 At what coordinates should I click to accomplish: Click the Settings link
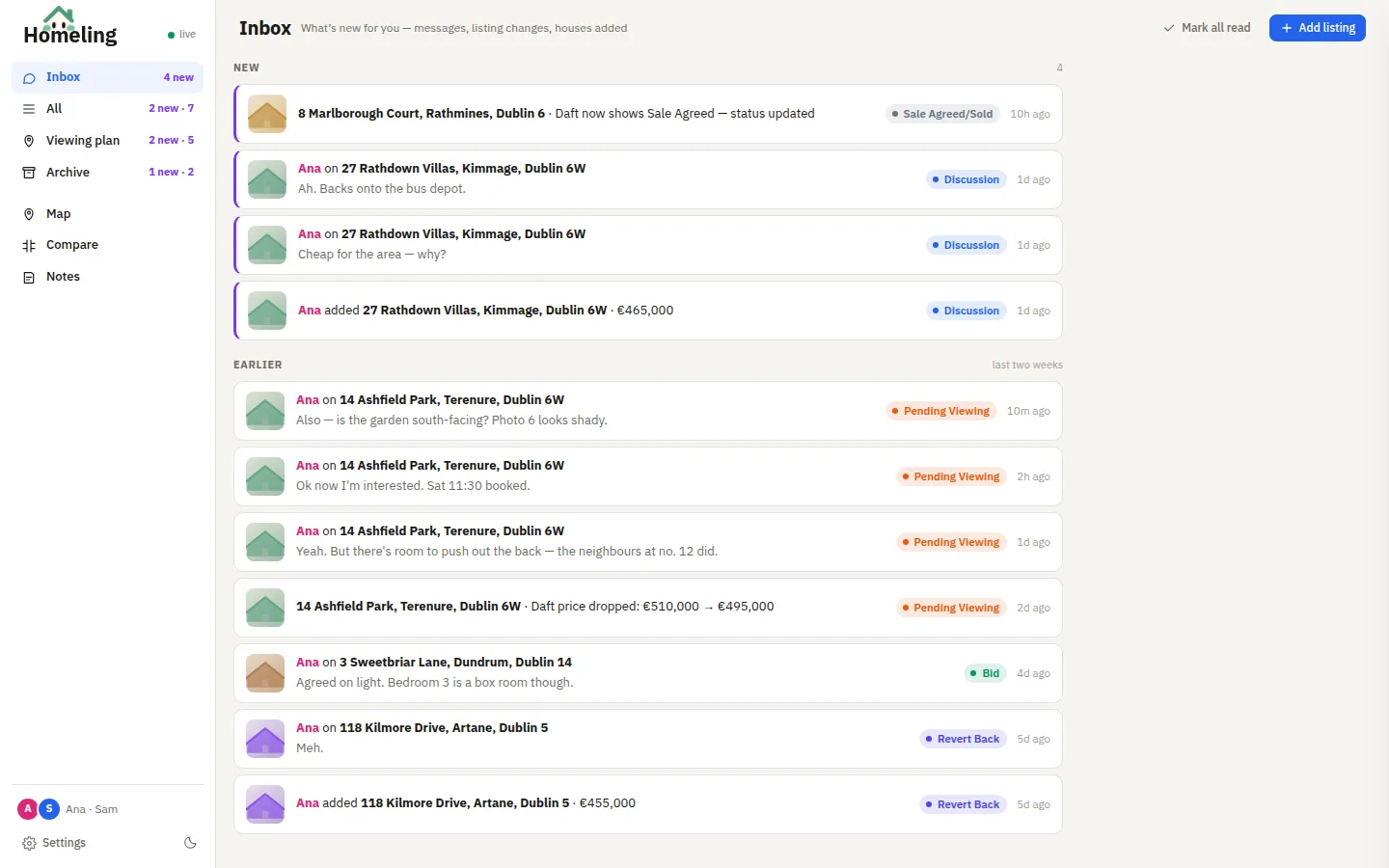point(54,843)
